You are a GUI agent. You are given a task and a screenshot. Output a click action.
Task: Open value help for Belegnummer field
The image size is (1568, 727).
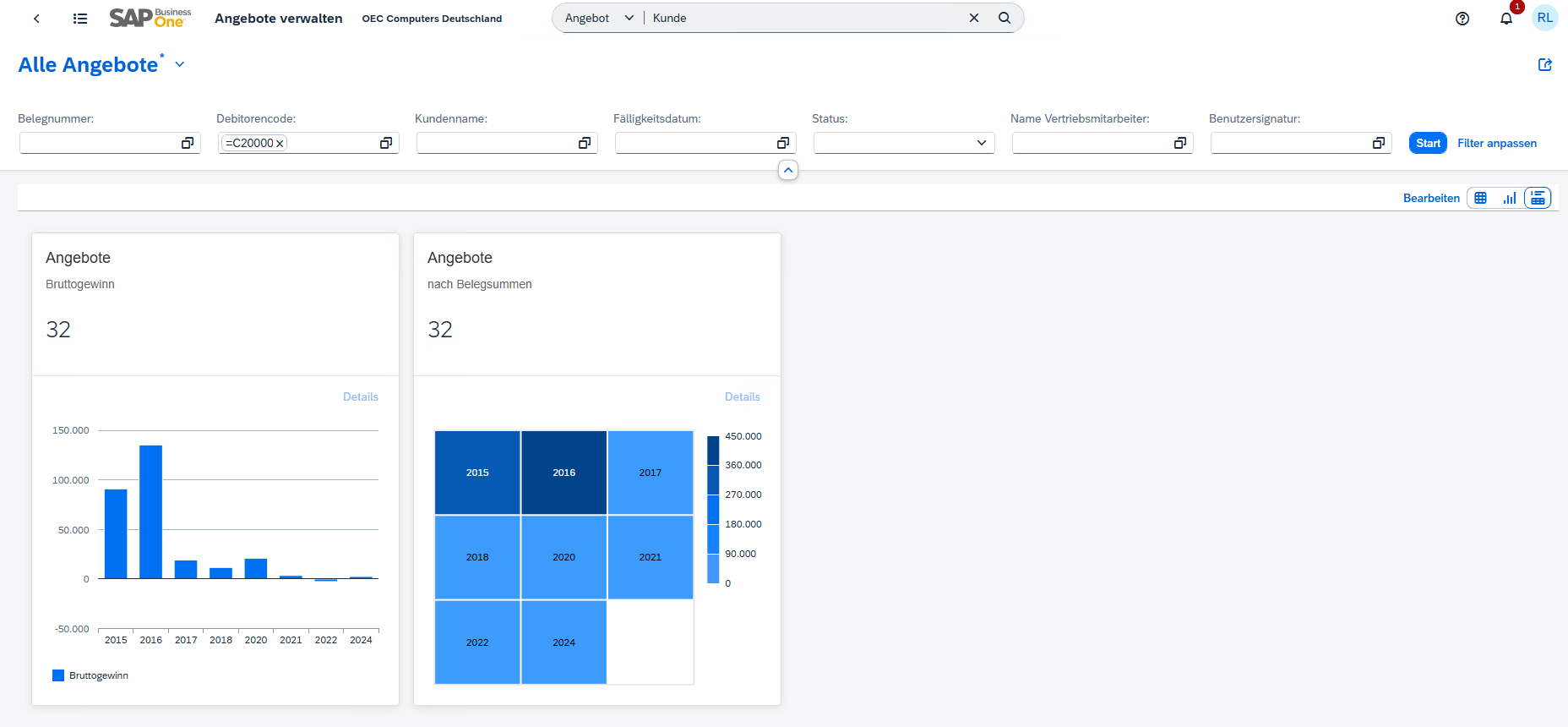188,143
